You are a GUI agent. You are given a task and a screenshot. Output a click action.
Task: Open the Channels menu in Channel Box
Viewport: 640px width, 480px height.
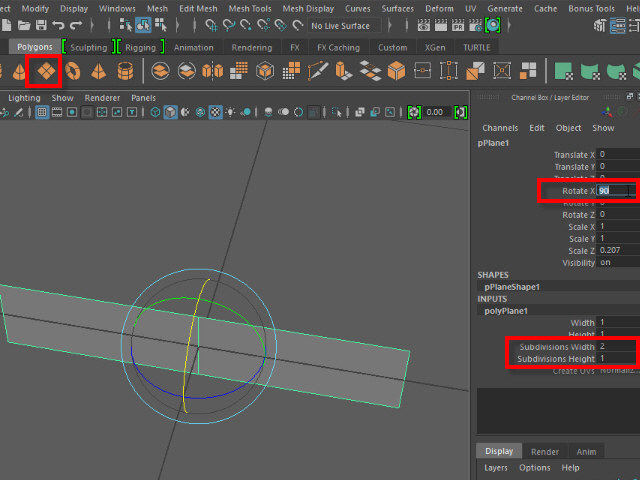(x=499, y=128)
